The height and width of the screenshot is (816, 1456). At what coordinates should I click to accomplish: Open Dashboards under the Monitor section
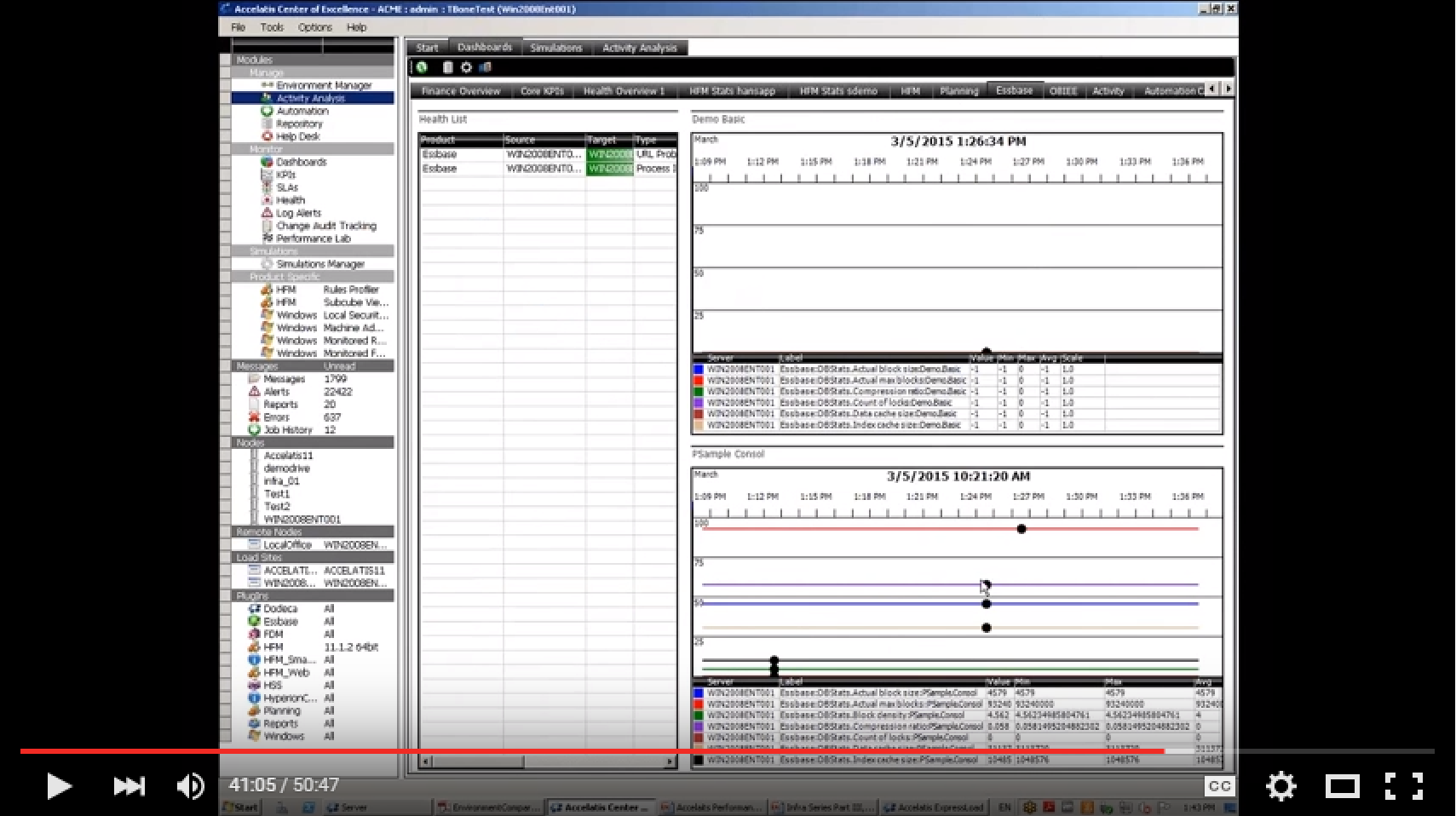point(301,162)
